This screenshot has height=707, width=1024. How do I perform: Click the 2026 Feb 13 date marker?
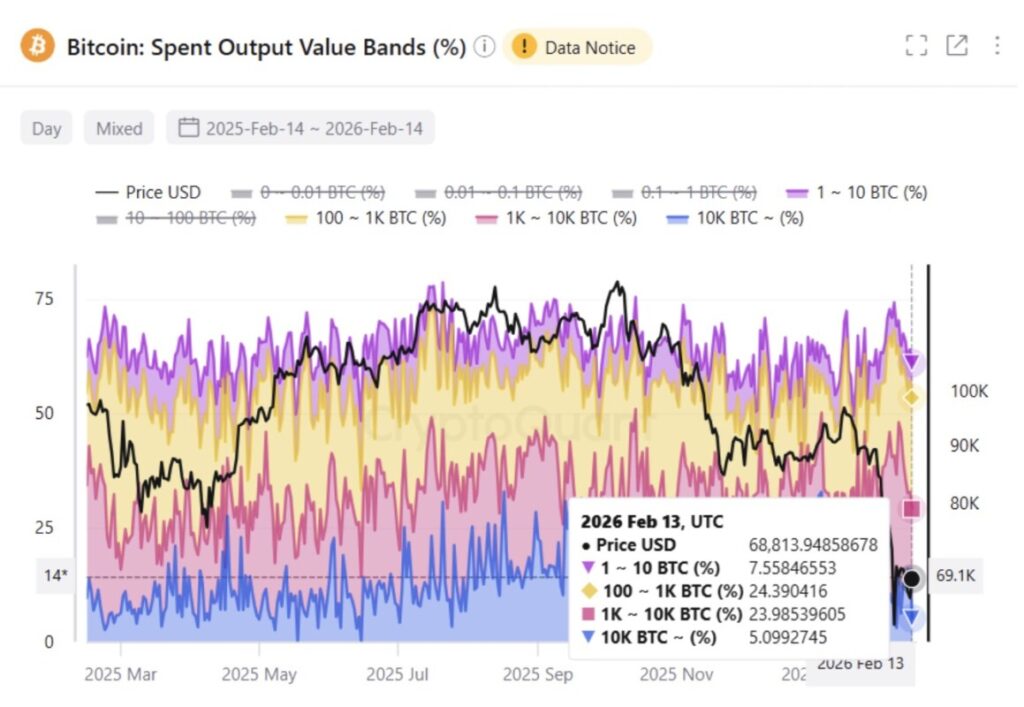[860, 664]
